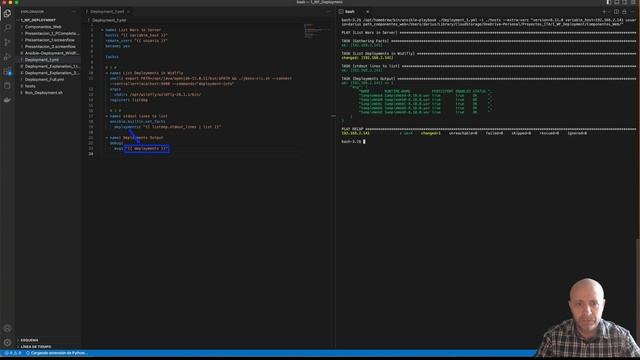Click the editor minimap preview
Image resolution: width=640 pixels, height=360 pixels.
tap(316, 32)
